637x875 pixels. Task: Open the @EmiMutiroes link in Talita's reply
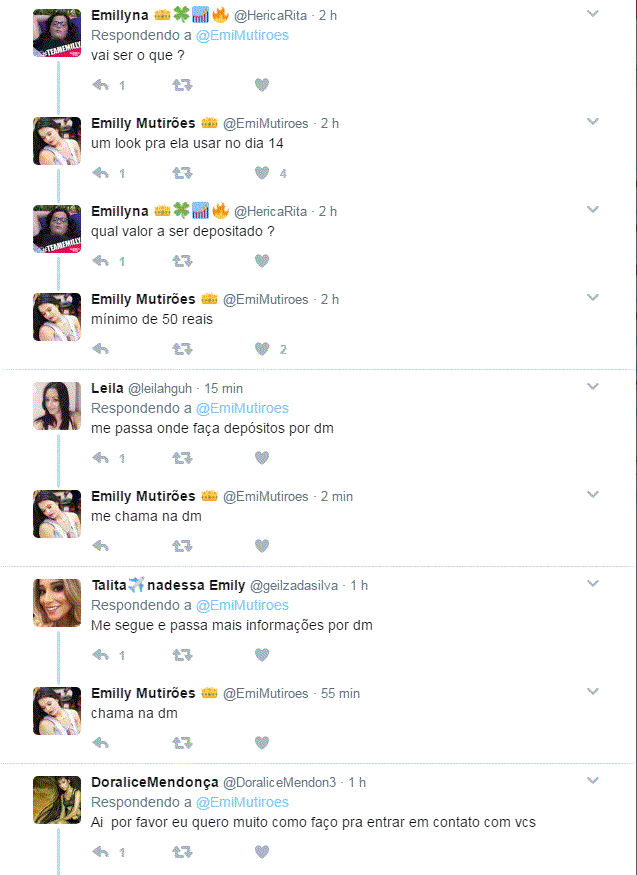(x=242, y=605)
